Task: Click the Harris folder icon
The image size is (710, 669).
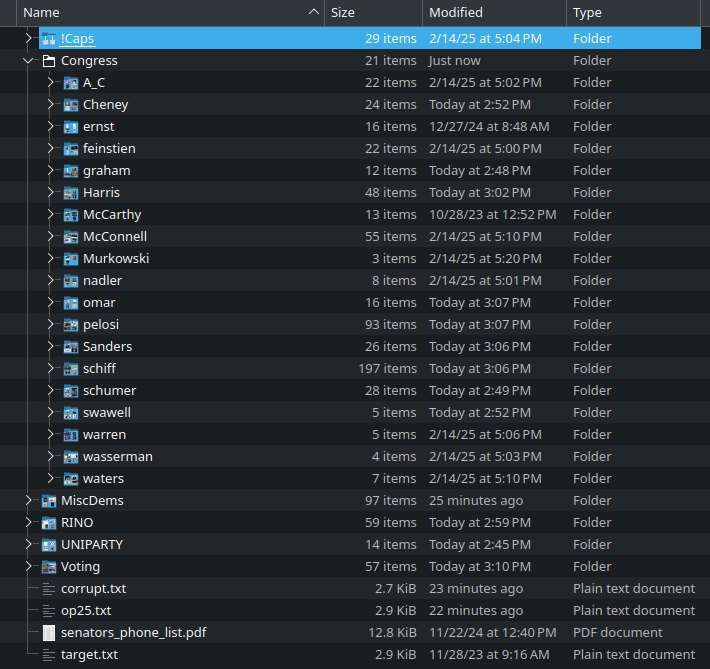Action: pyautogui.click(x=71, y=193)
